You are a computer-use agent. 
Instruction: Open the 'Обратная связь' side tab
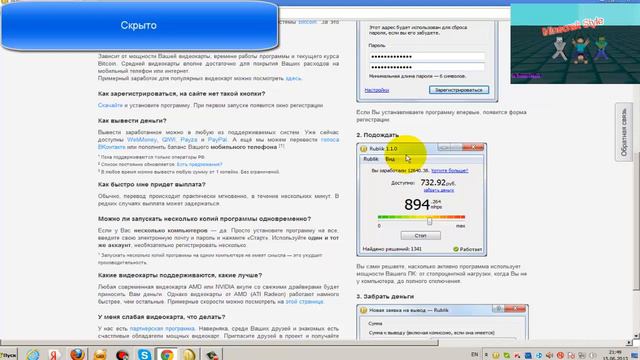[624, 132]
